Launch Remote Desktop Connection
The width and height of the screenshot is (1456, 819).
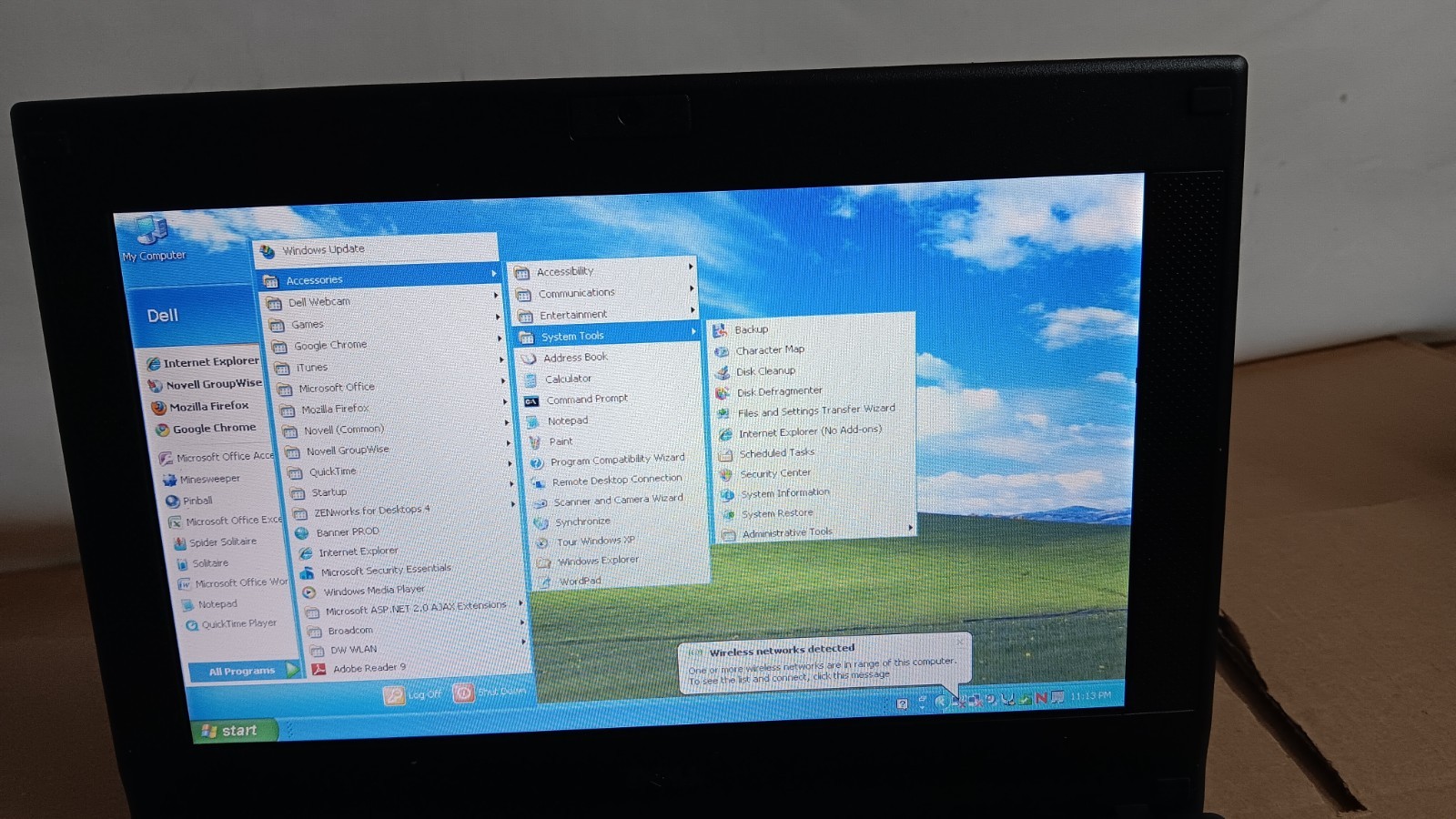[x=618, y=480]
